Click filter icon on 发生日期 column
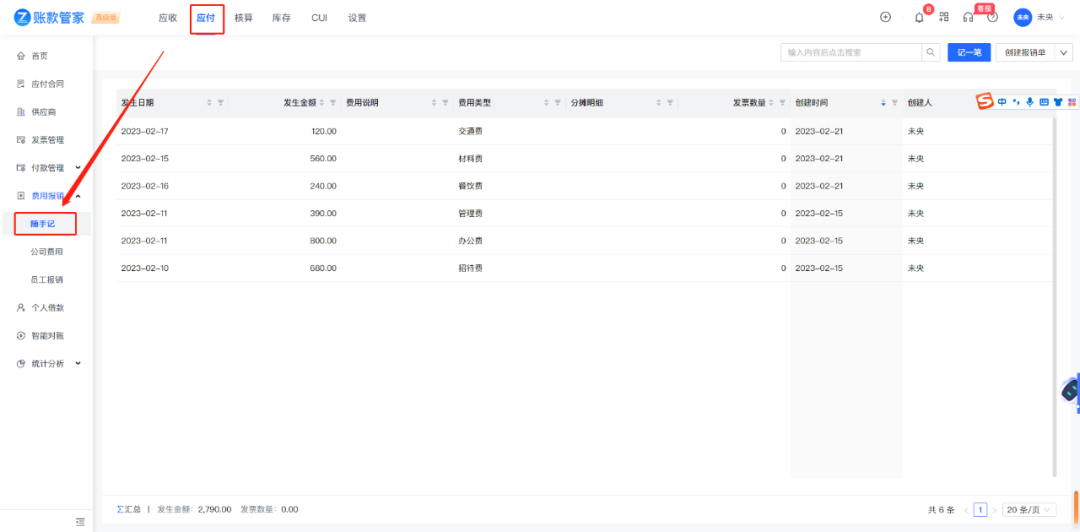This screenshot has width=1080, height=532. 220,103
